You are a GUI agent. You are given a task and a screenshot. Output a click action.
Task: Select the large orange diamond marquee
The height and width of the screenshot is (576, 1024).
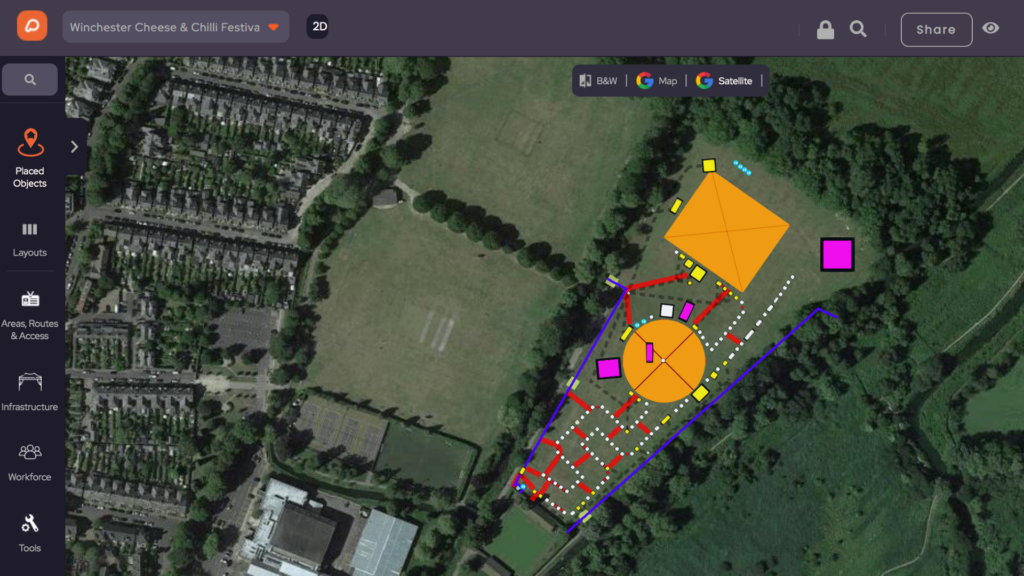click(x=727, y=231)
